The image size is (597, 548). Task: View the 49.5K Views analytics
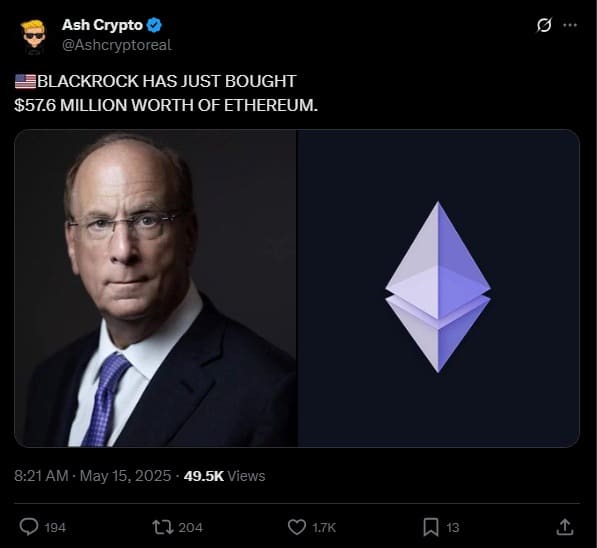point(224,476)
